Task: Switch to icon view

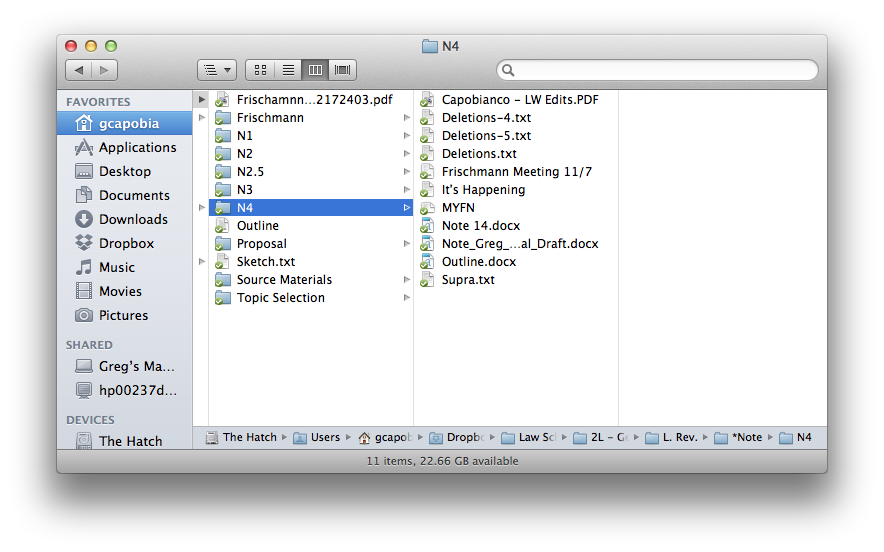Action: point(260,70)
